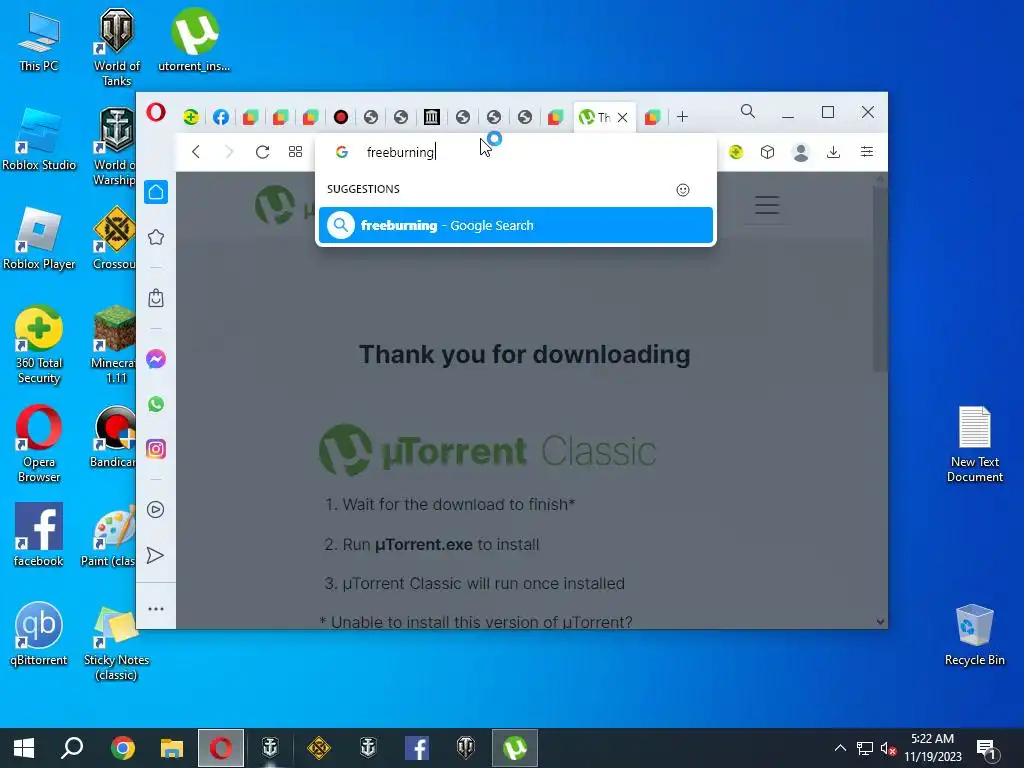This screenshot has width=1024, height=768.
Task: Close the active uTorrent tab
Action: [x=622, y=118]
